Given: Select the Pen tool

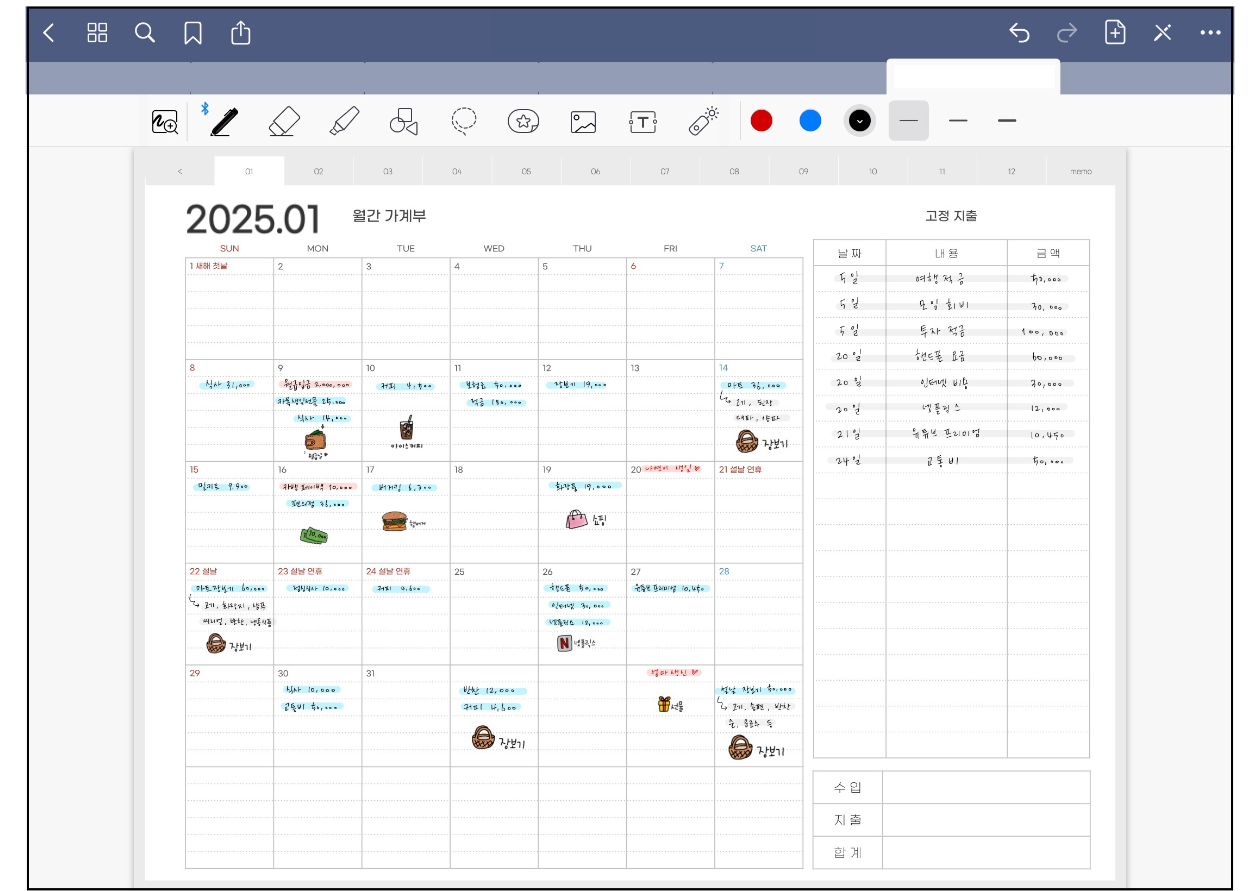Looking at the screenshot, I should click(x=224, y=122).
